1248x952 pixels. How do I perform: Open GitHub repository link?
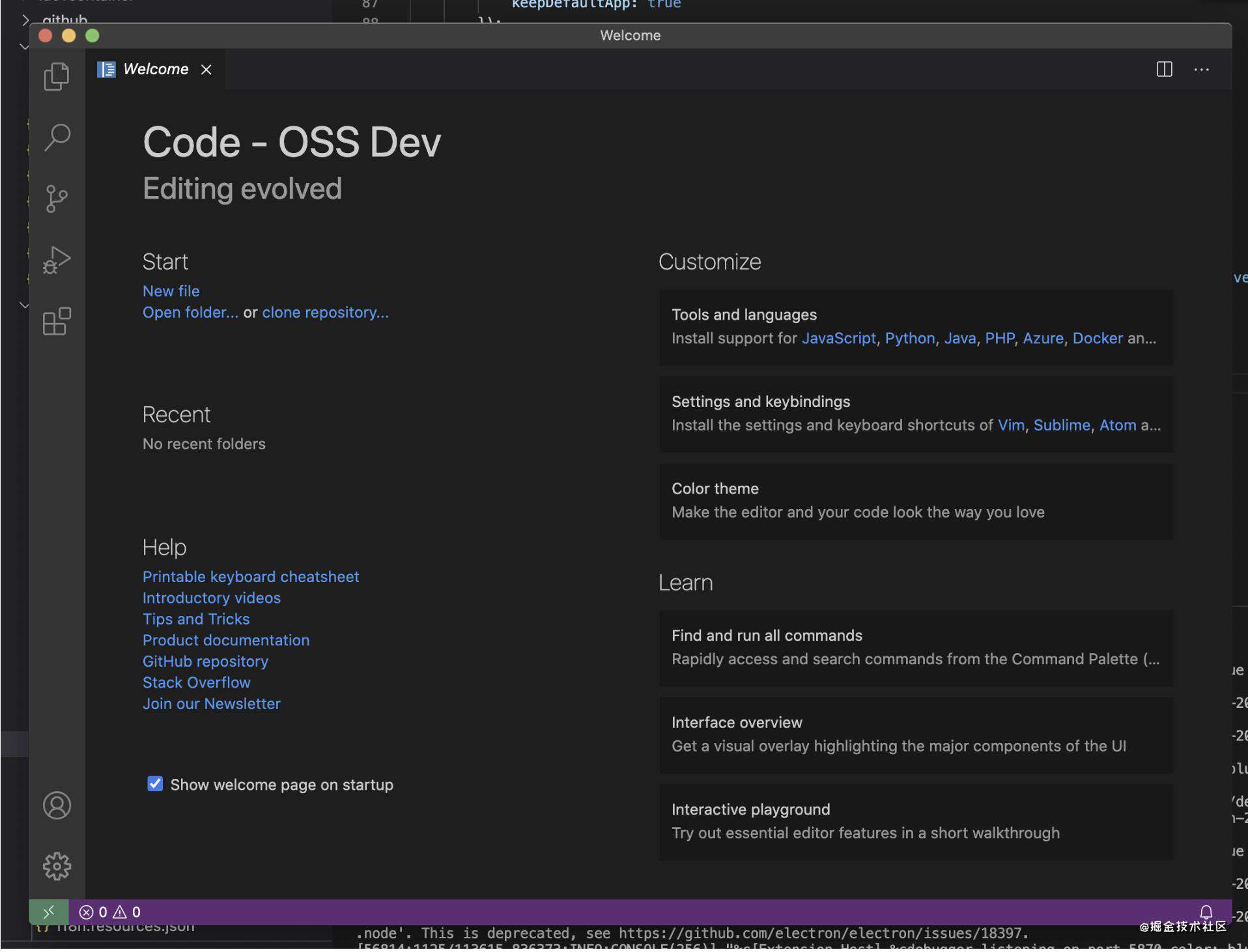pyautogui.click(x=205, y=662)
